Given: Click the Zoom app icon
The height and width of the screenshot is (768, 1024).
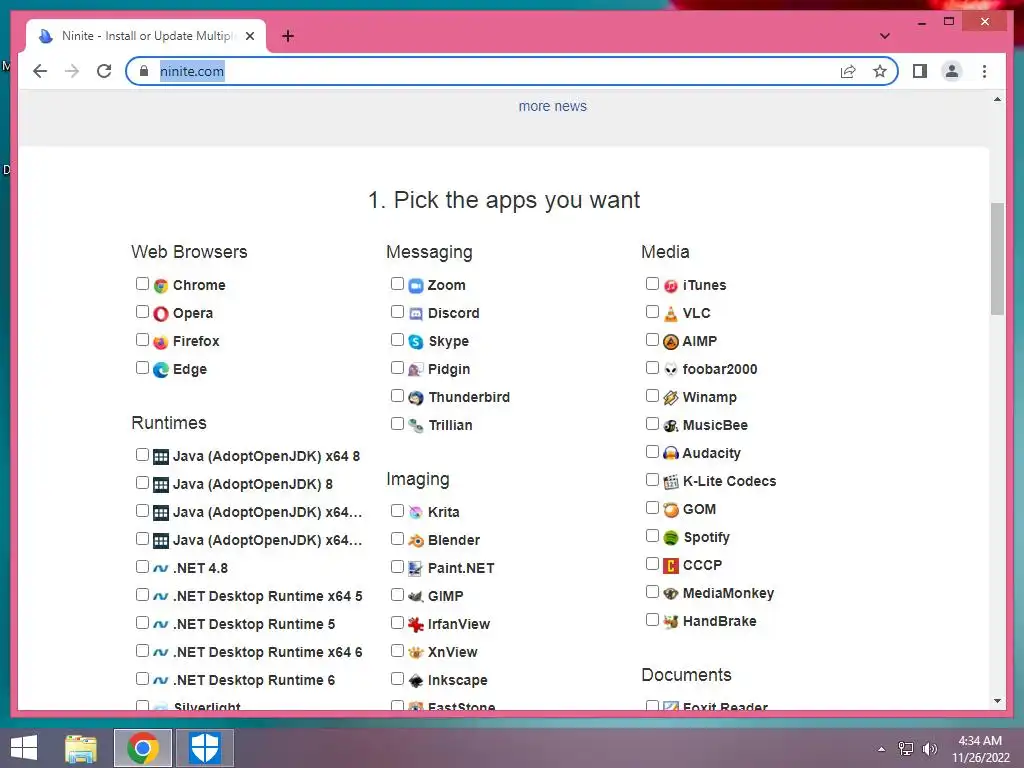Looking at the screenshot, I should click(x=416, y=285).
